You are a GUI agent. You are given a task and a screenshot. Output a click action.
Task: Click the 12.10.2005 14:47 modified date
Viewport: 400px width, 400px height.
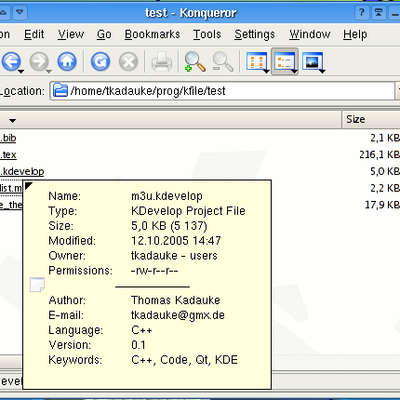[x=176, y=241]
